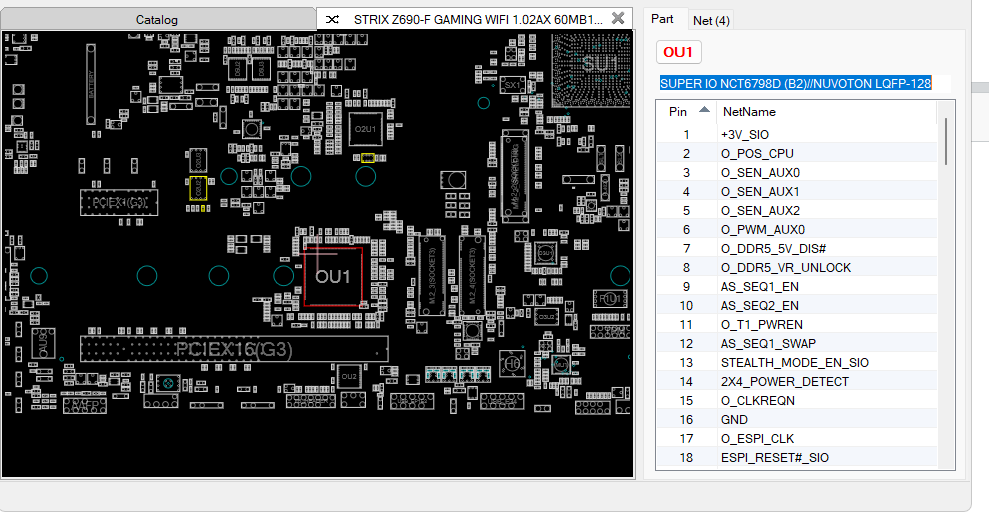Click the pin list vertical scrollbar thumb
Screen dimensions: 989x517
tap(946, 141)
